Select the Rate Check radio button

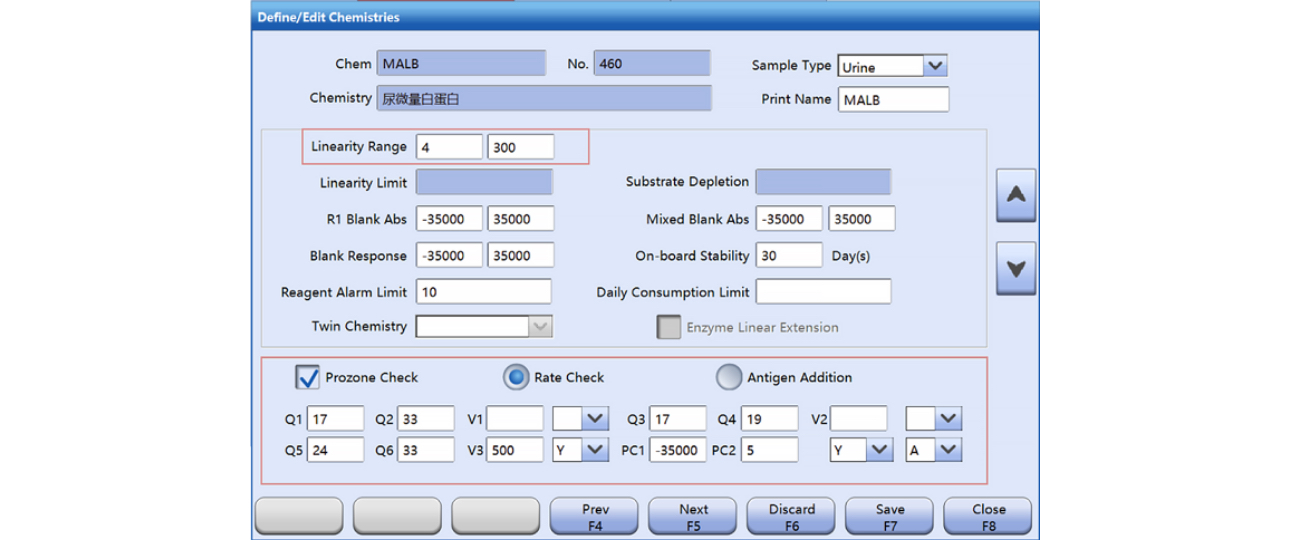(x=517, y=377)
